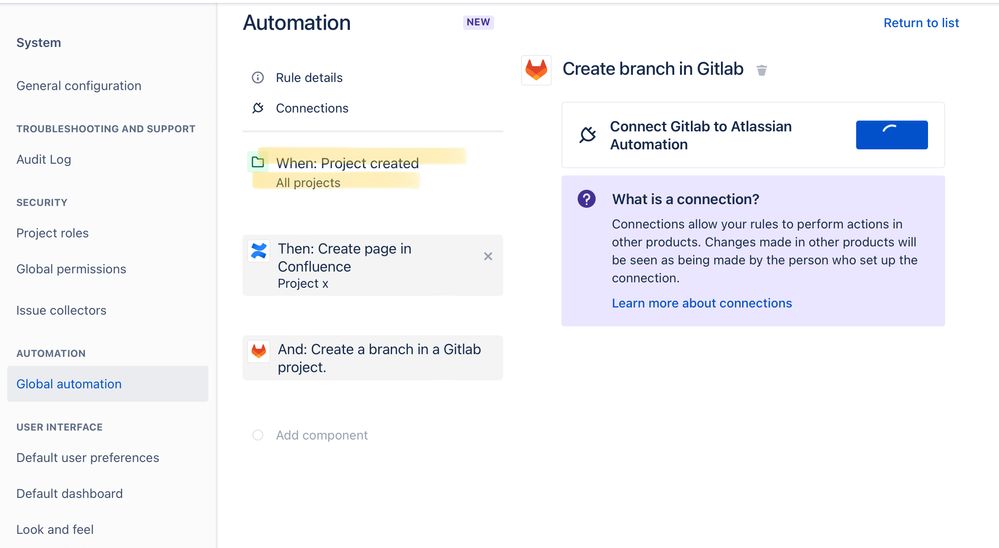Click the NEW badge next to Automation
This screenshot has width=999, height=548.
pos(478,22)
